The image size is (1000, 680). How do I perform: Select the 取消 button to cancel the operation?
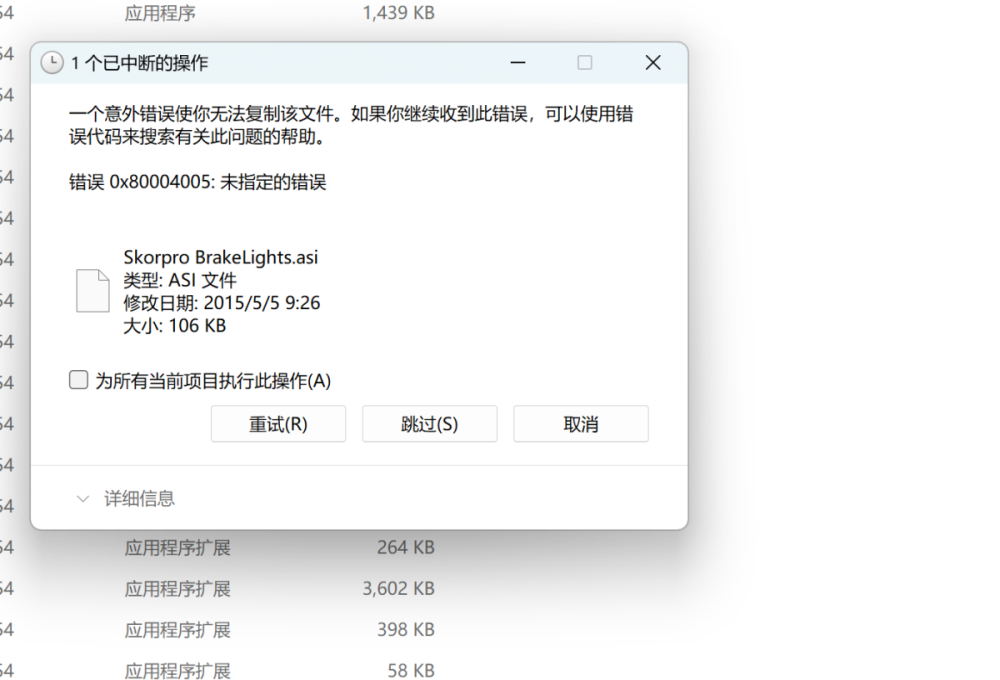(x=581, y=424)
